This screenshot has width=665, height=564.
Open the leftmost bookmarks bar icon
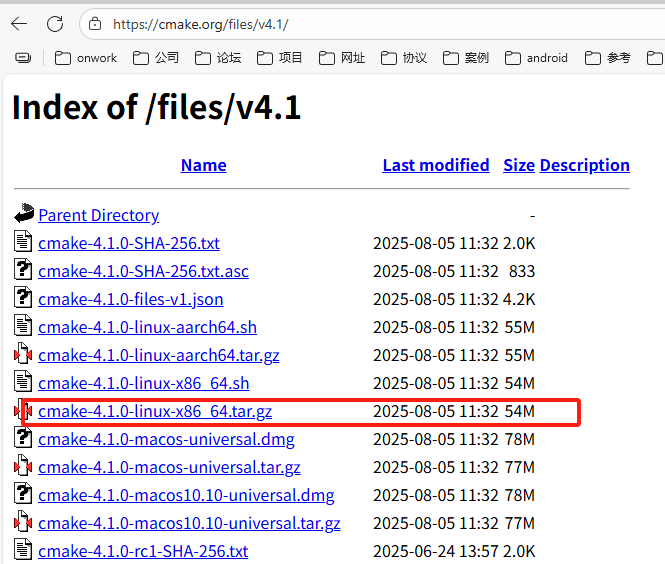coord(23,57)
